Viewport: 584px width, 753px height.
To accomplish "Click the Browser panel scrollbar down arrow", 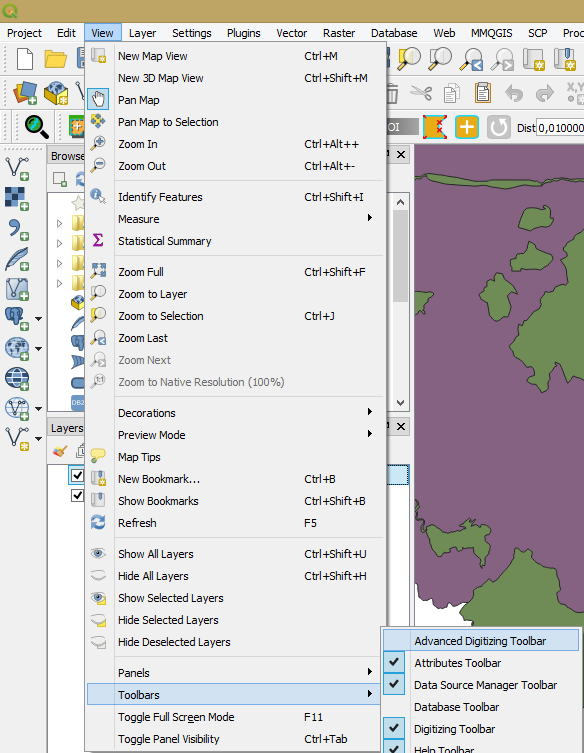I will click(401, 403).
